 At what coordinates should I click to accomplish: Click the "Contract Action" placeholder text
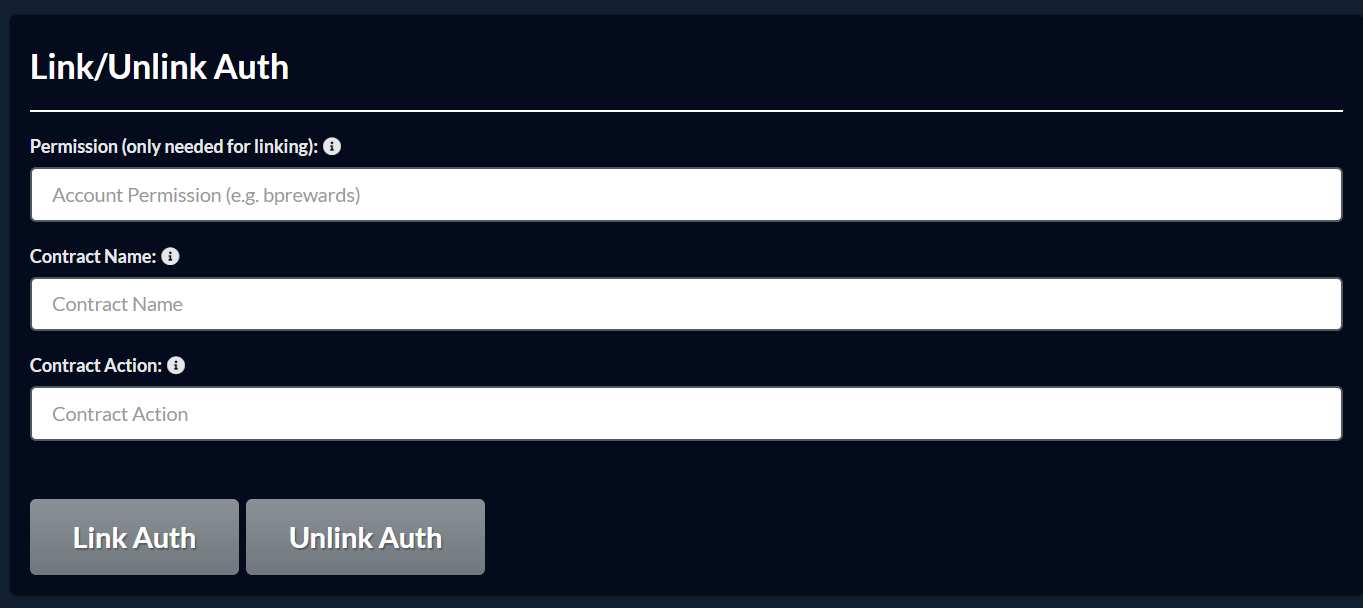click(x=120, y=414)
